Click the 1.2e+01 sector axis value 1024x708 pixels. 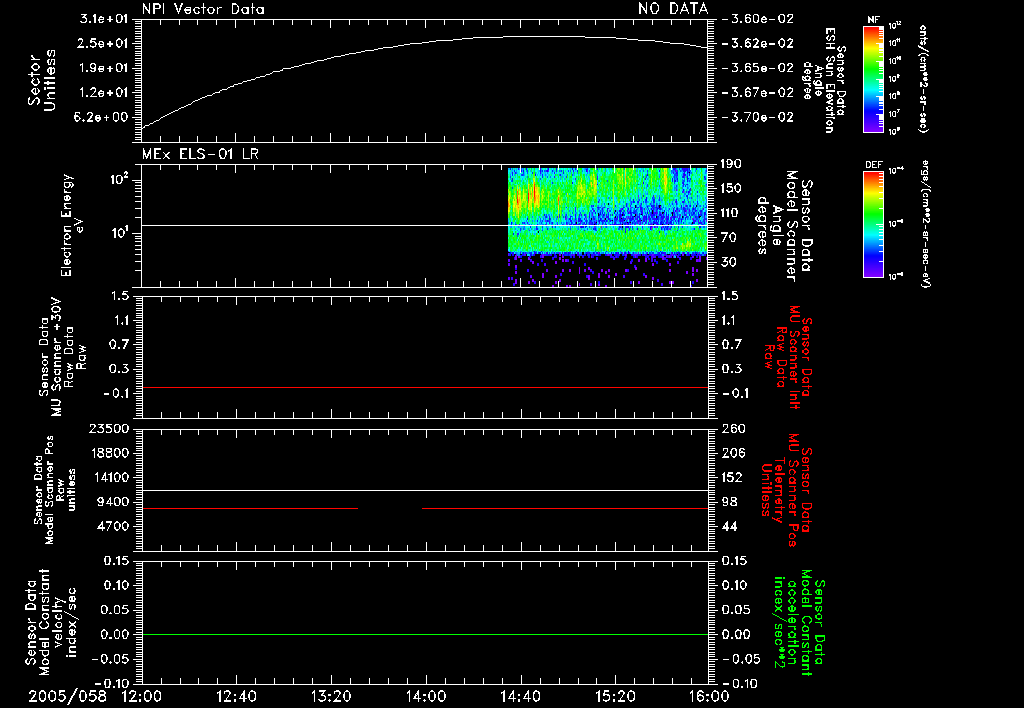(x=104, y=93)
